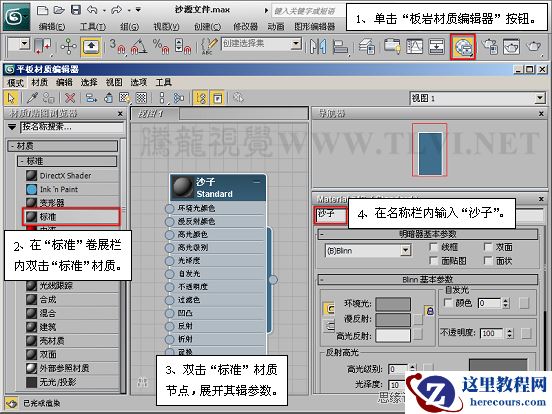Collapse the 明暗器基本参数 rollout

428,234
